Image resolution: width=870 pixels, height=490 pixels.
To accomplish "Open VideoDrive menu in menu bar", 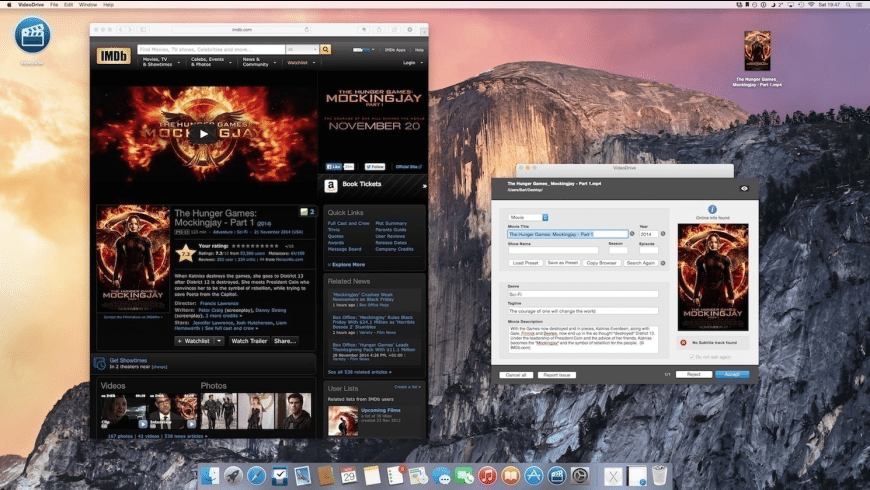I will tap(31, 4).
